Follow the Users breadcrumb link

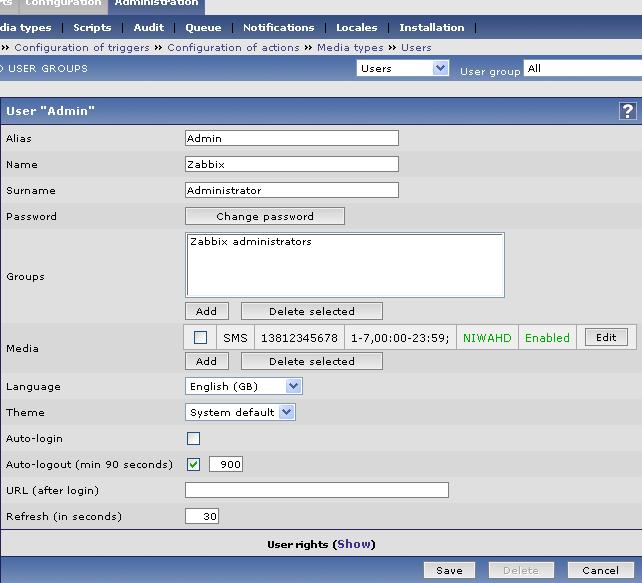click(x=416, y=47)
